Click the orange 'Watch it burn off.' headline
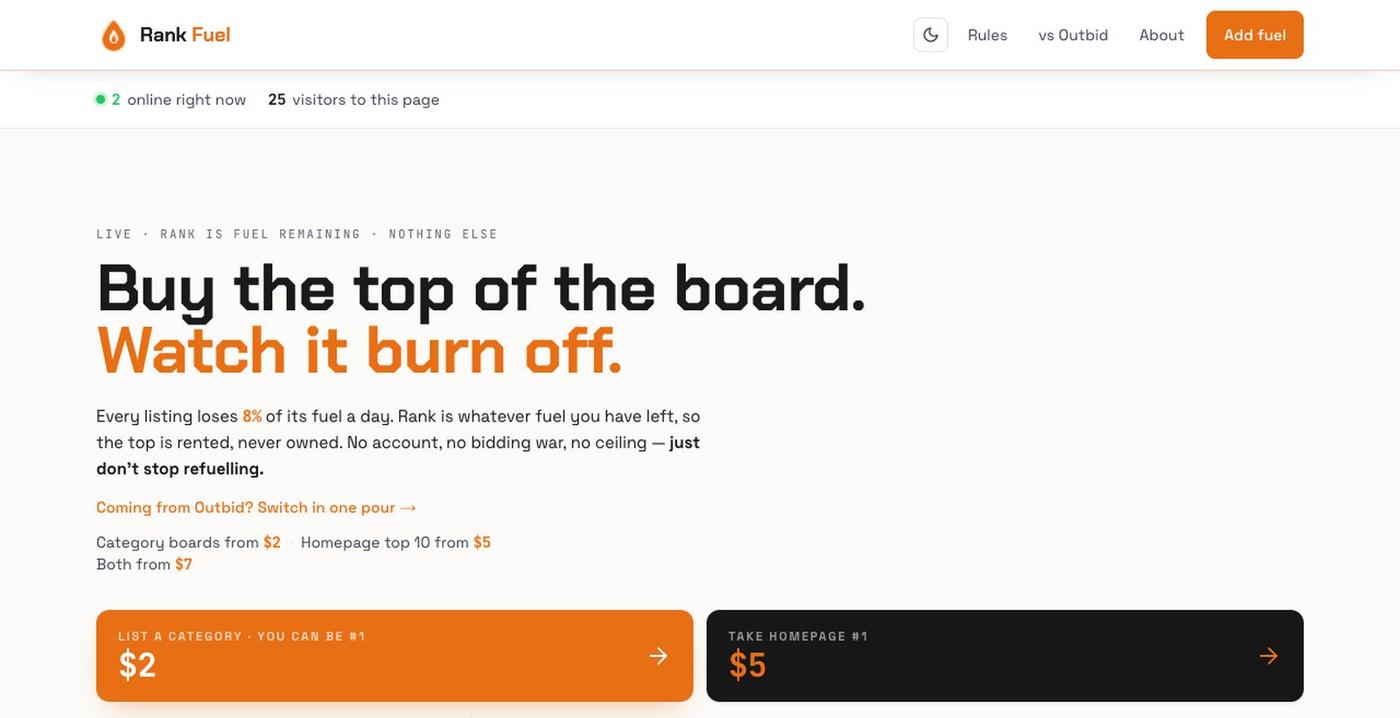Viewport: 1400px width, 718px height. tap(360, 350)
